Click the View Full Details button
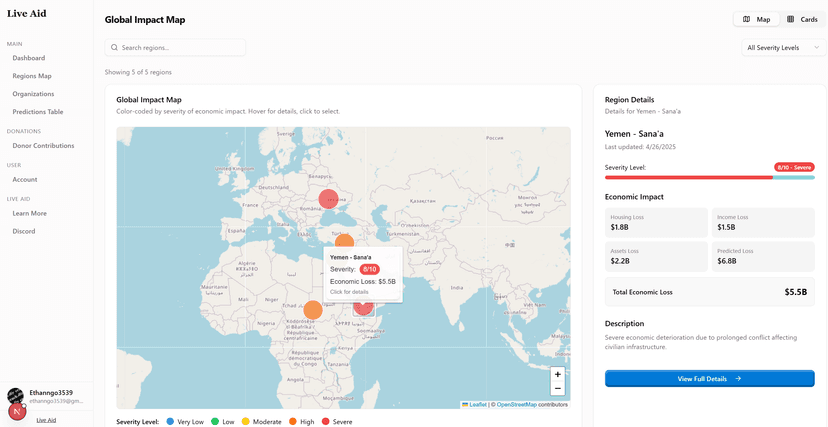The image size is (828, 427). coord(709,379)
